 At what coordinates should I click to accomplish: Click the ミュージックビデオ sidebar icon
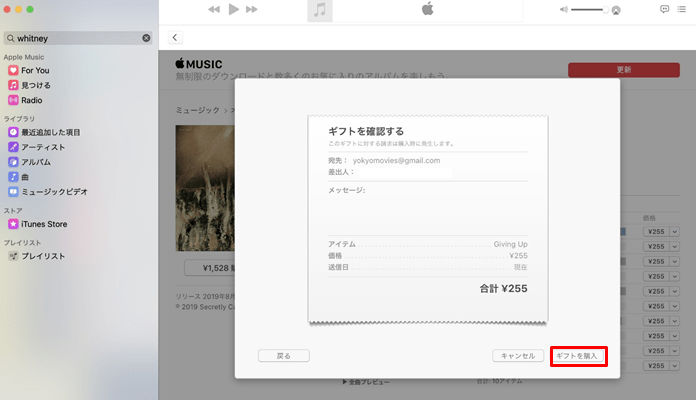pyautogui.click(x=13, y=192)
